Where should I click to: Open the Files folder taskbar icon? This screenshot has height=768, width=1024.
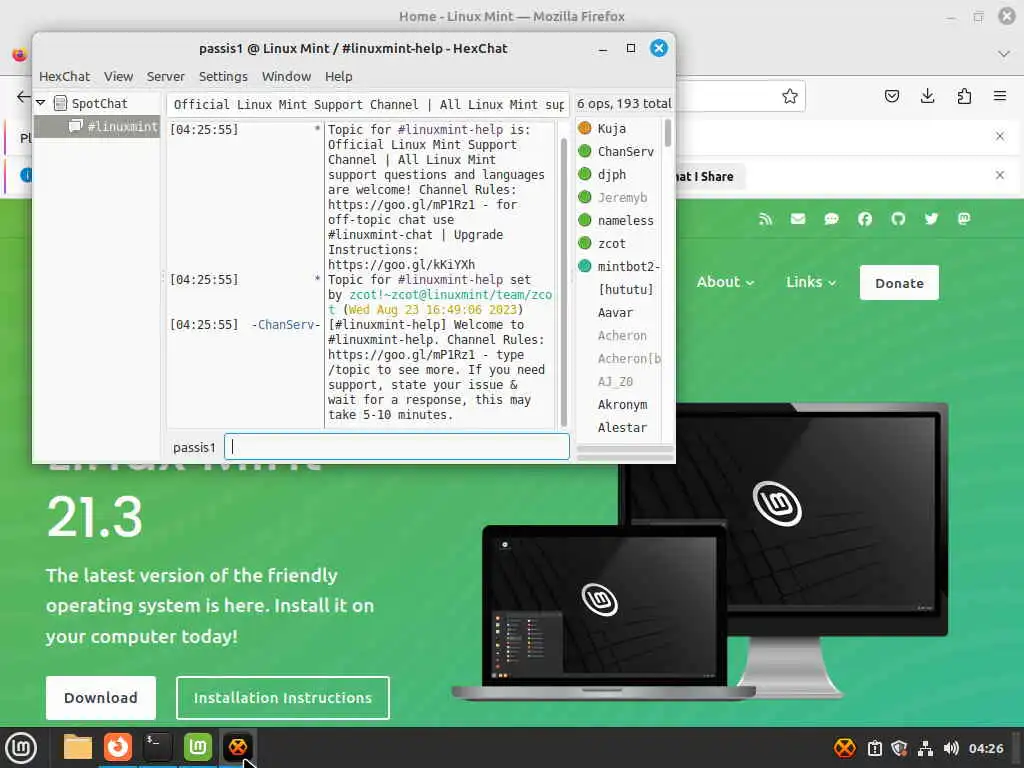[x=78, y=747]
